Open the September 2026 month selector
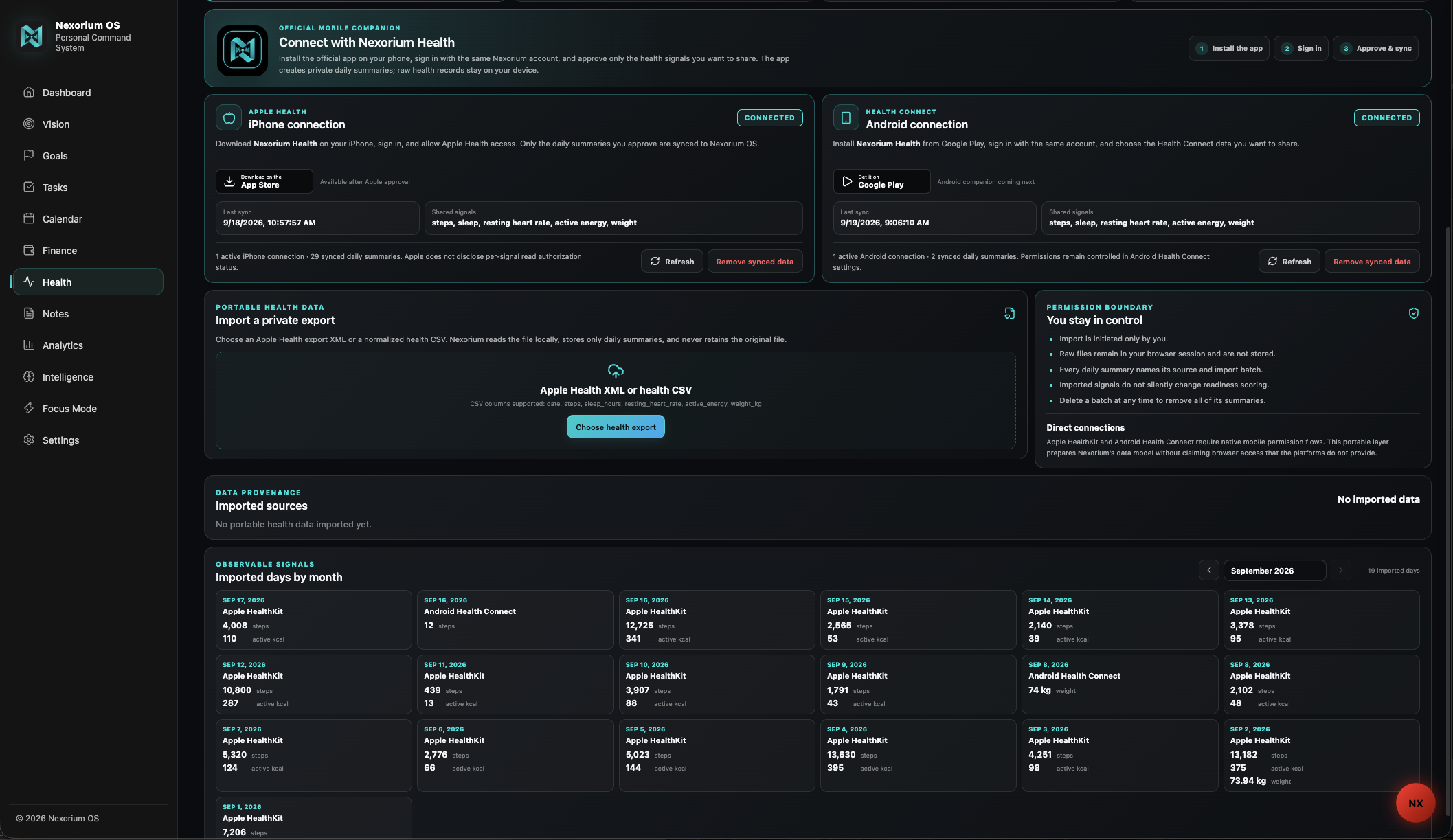 click(1274, 570)
